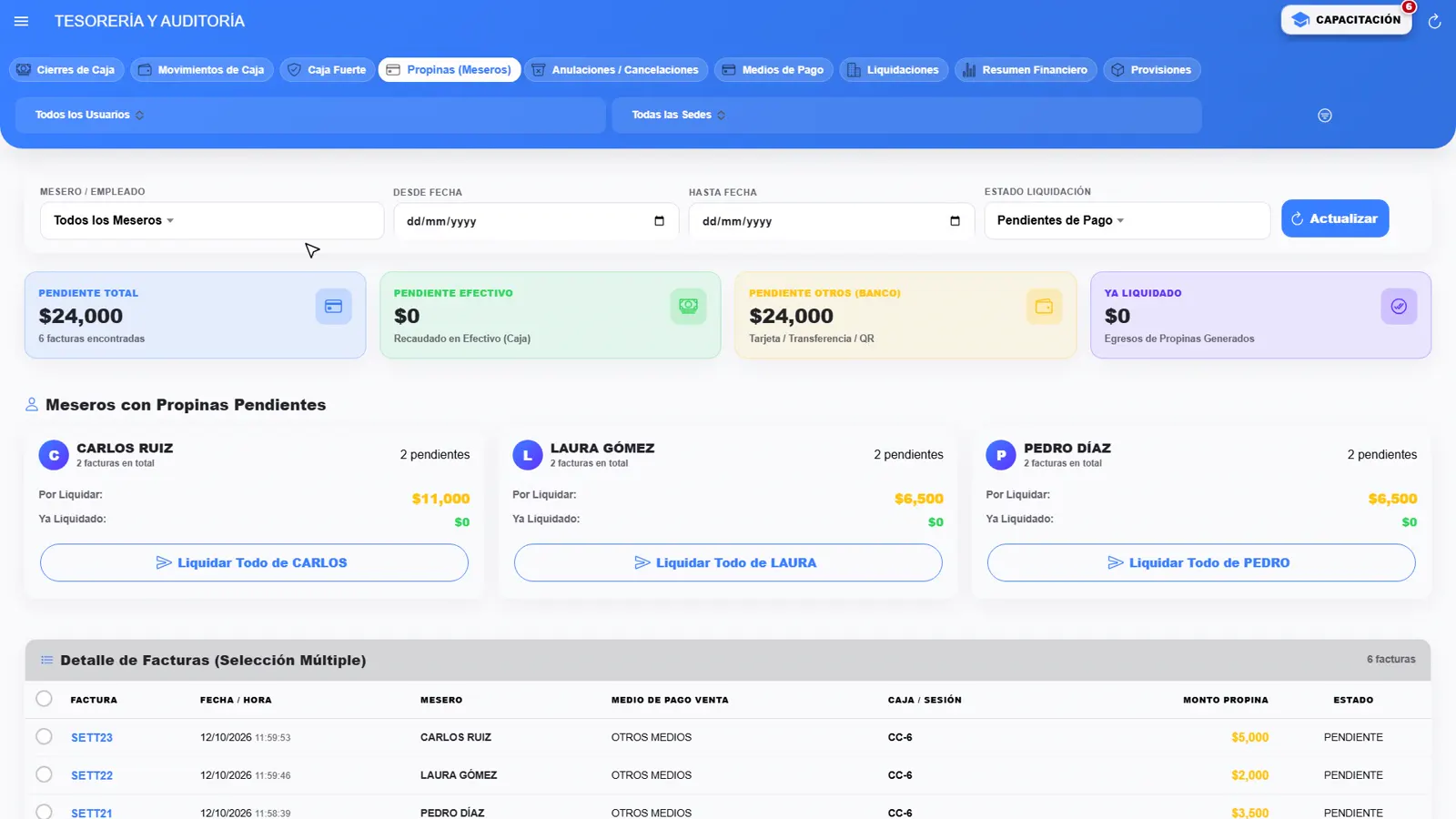This screenshot has height=819, width=1456.
Task: Select the checkbox for invoice SETT22
Action: pyautogui.click(x=44, y=774)
